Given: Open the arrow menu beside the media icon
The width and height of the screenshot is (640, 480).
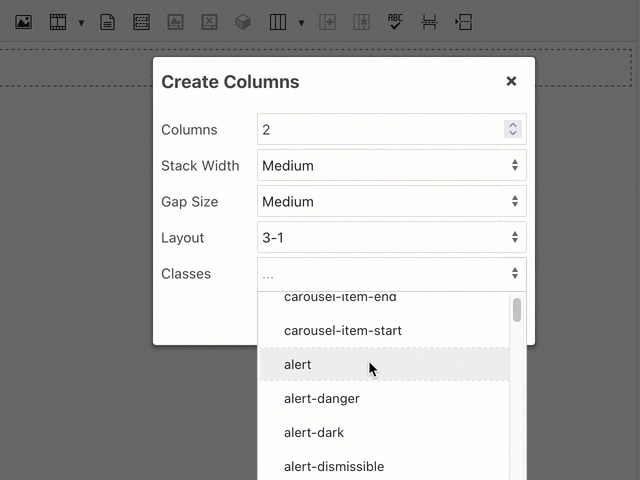Looking at the screenshot, I should coord(81,23).
